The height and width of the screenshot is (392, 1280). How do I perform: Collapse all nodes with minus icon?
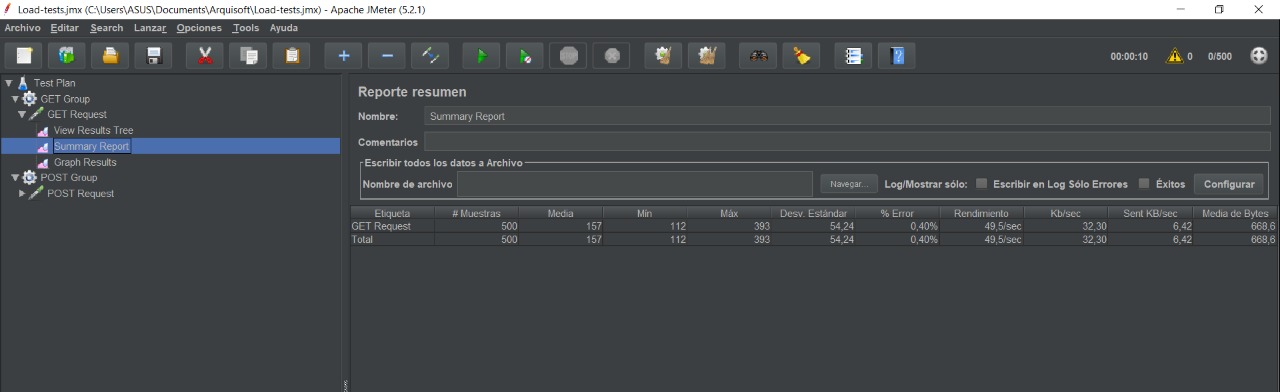[x=387, y=56]
